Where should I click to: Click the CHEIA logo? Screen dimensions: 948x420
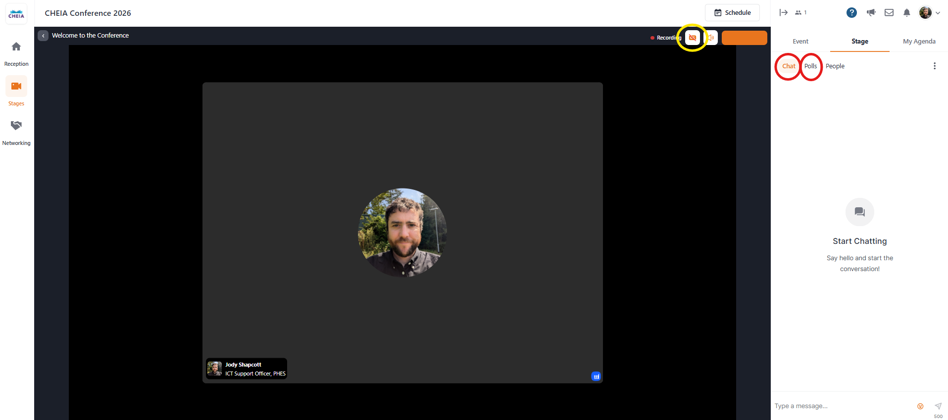click(16, 13)
